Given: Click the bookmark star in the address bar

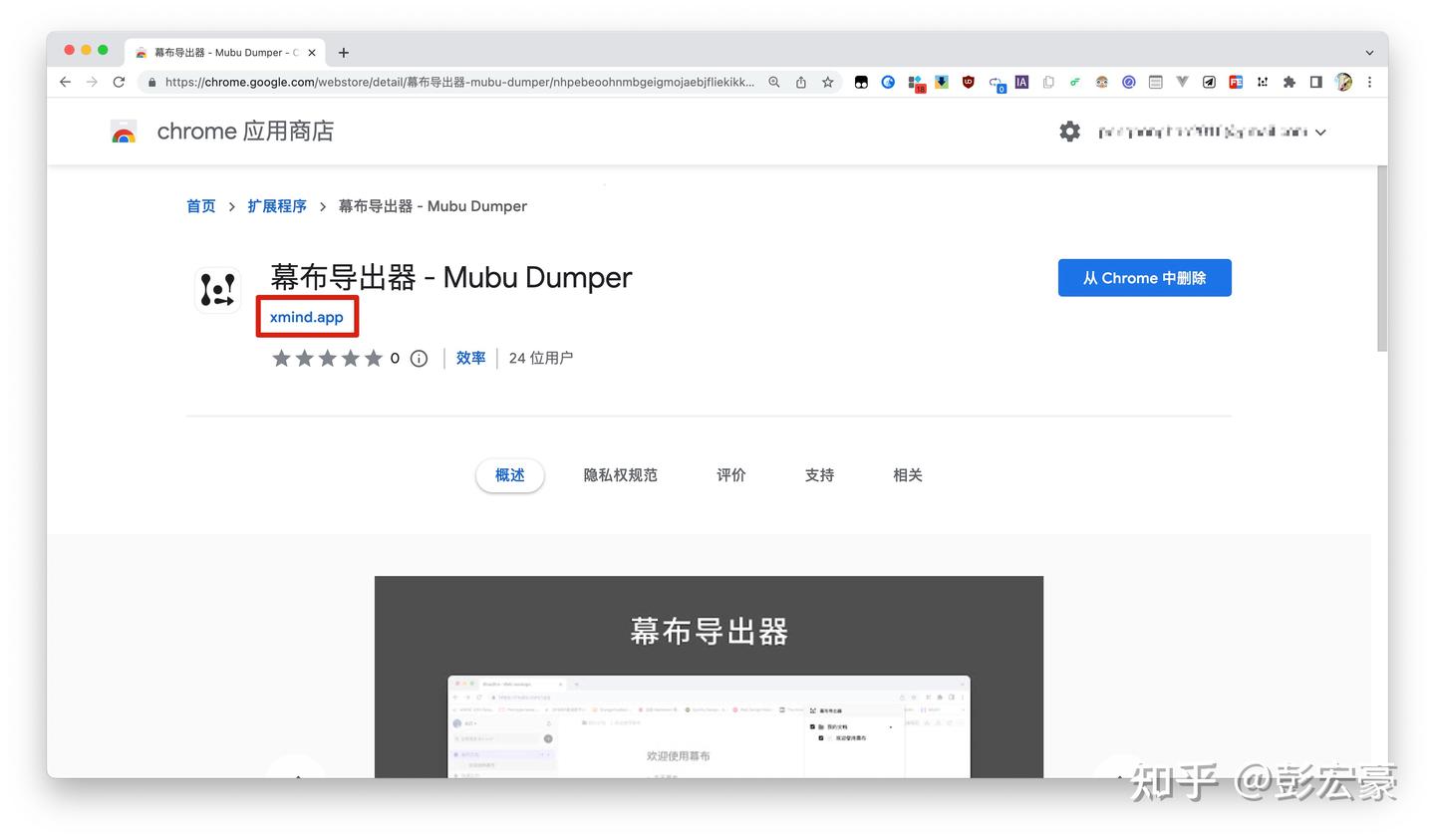Looking at the screenshot, I should (828, 82).
